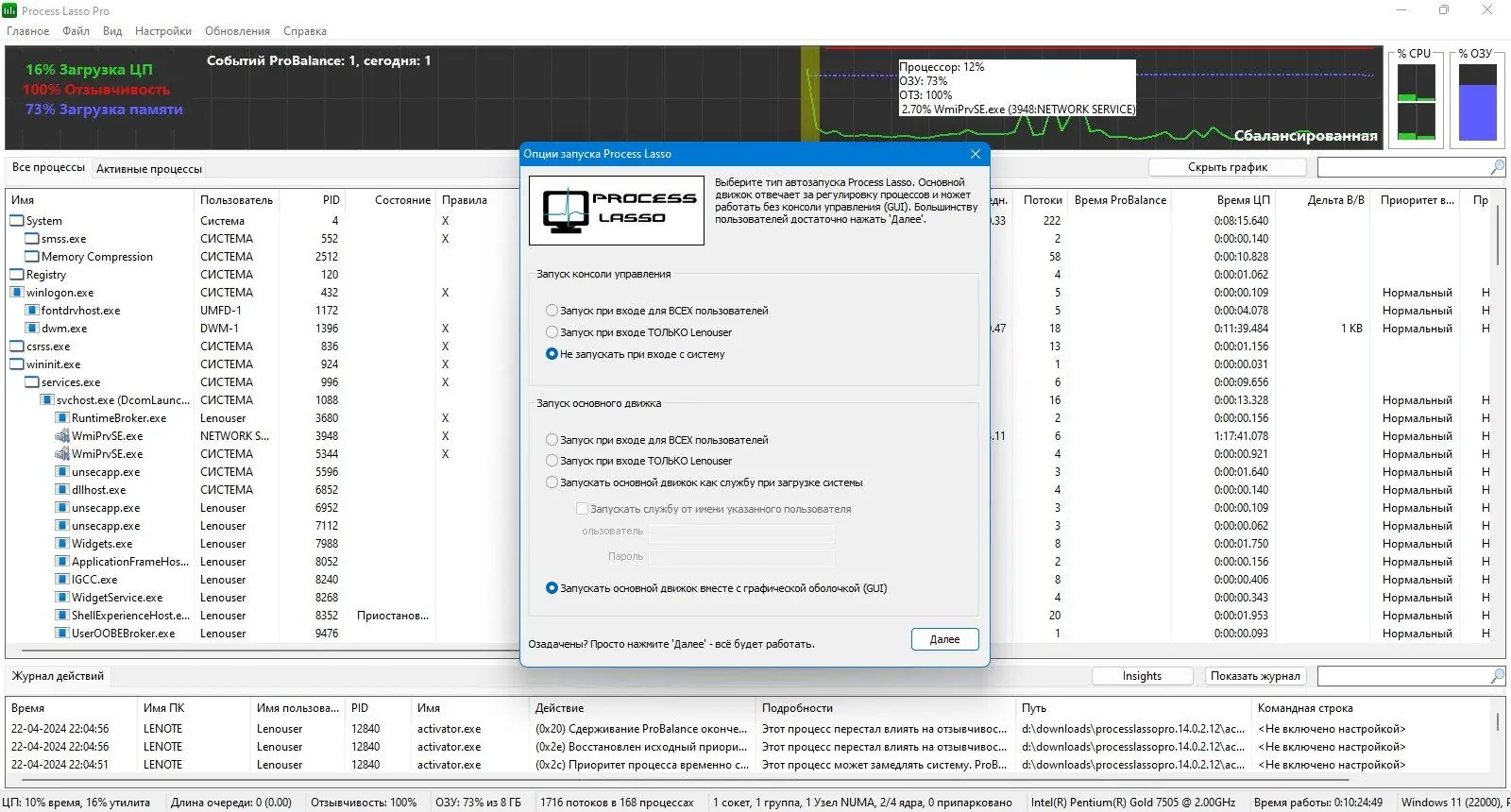Click the unsecapp.exe icon with PID 5596
Screen dimensions: 1511x812
coord(62,472)
